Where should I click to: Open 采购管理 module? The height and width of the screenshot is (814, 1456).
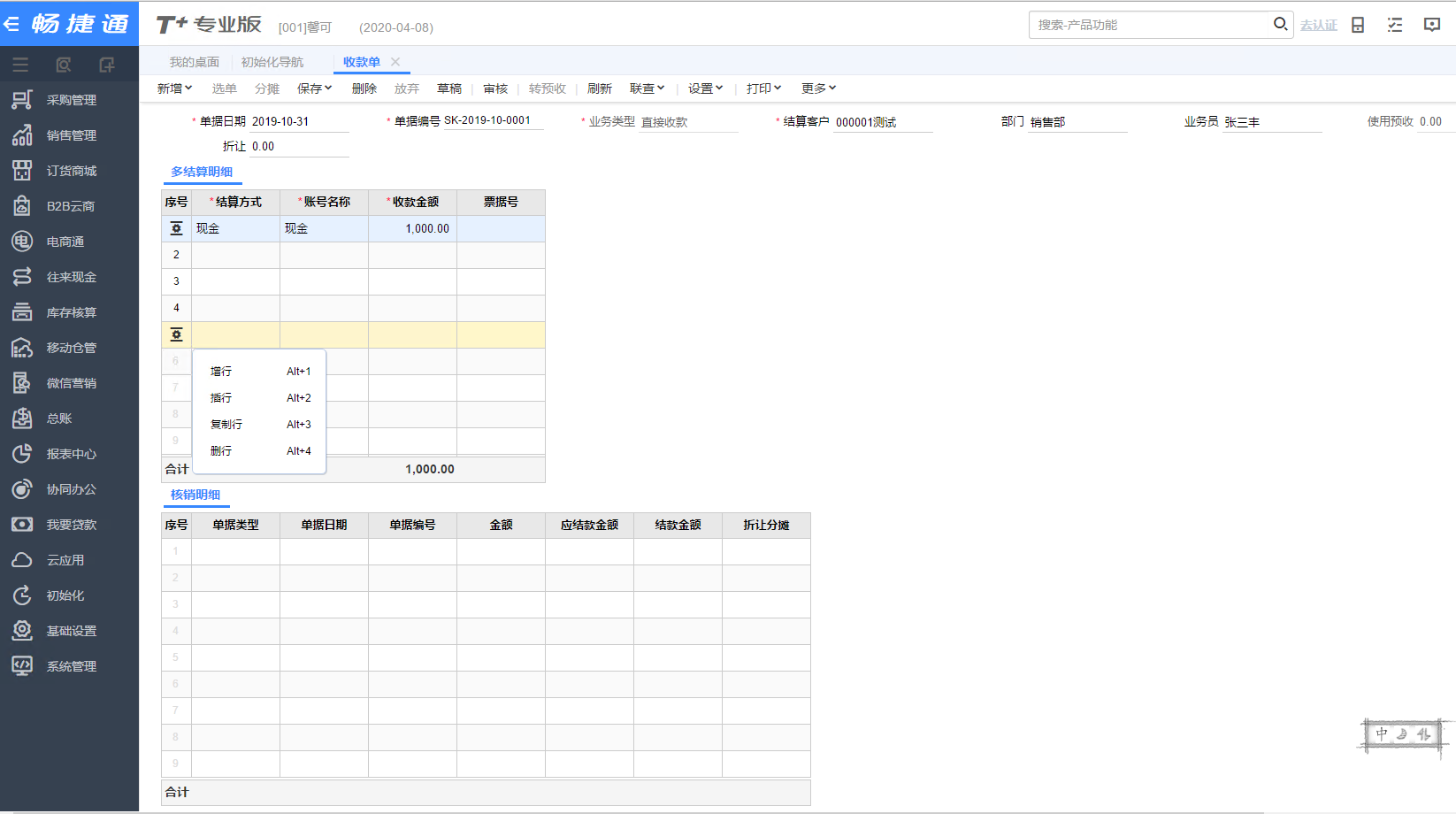tap(69, 100)
